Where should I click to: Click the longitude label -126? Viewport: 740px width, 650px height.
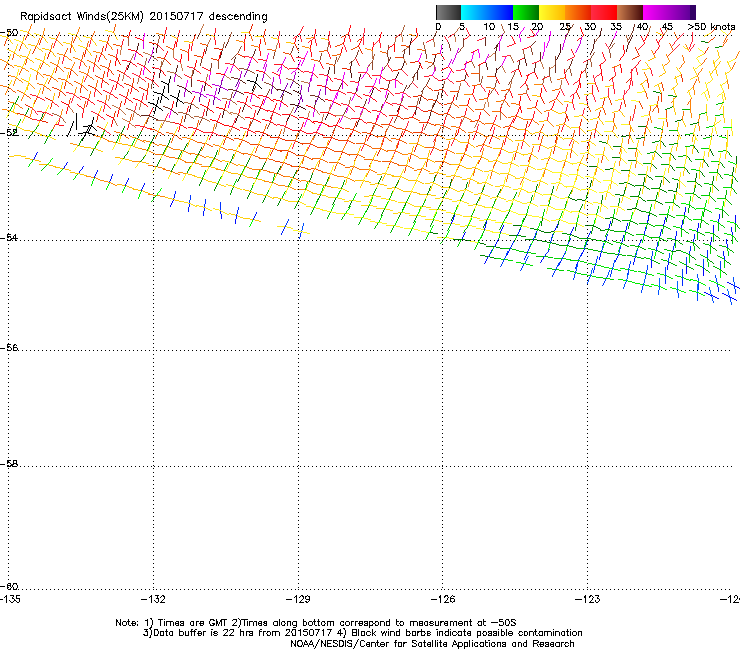(443, 599)
